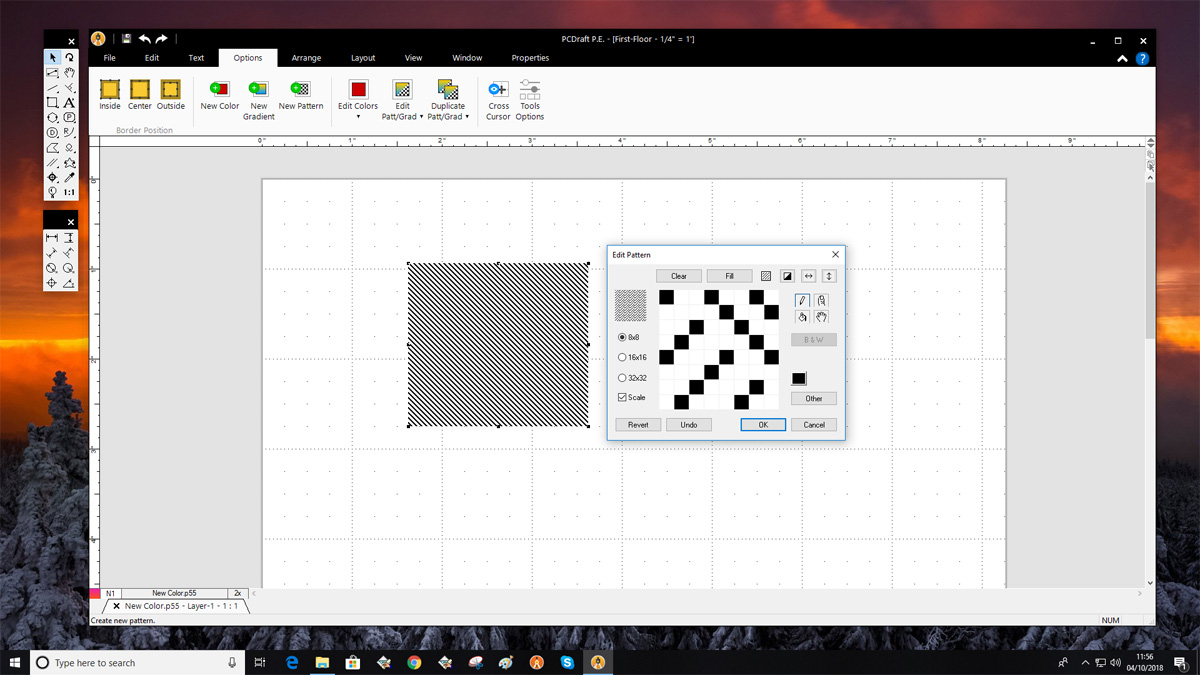Open the Layout menu

(x=363, y=57)
